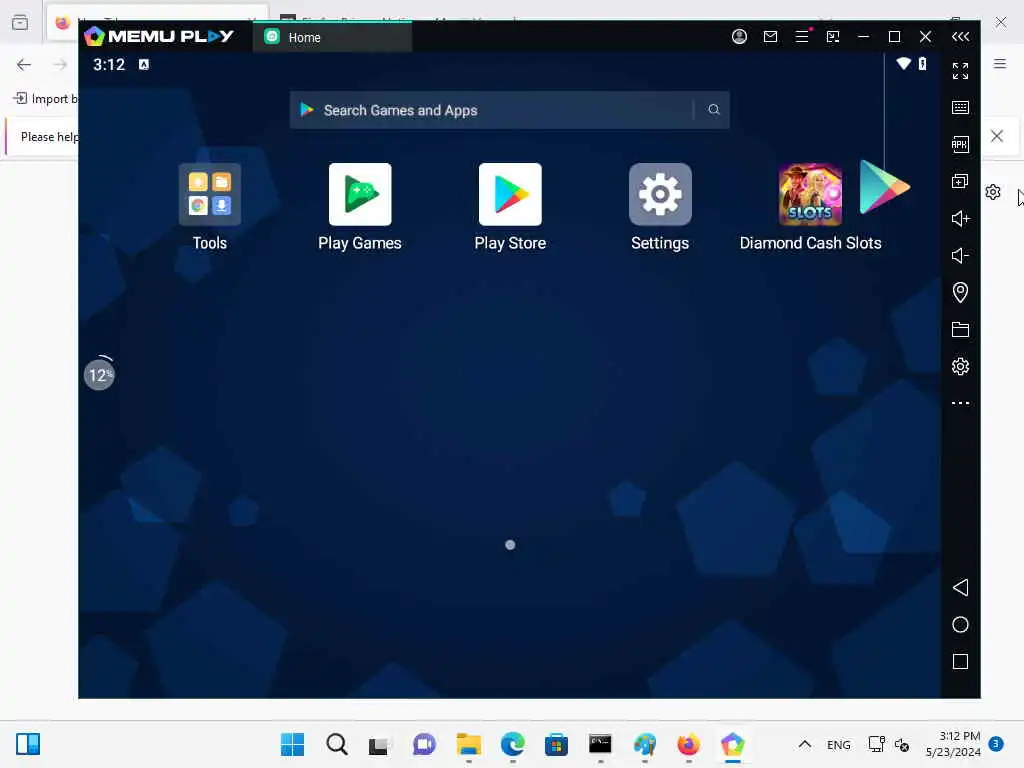The width and height of the screenshot is (1024, 768).
Task: Switch to the Home tab in MEmu
Action: [332, 37]
